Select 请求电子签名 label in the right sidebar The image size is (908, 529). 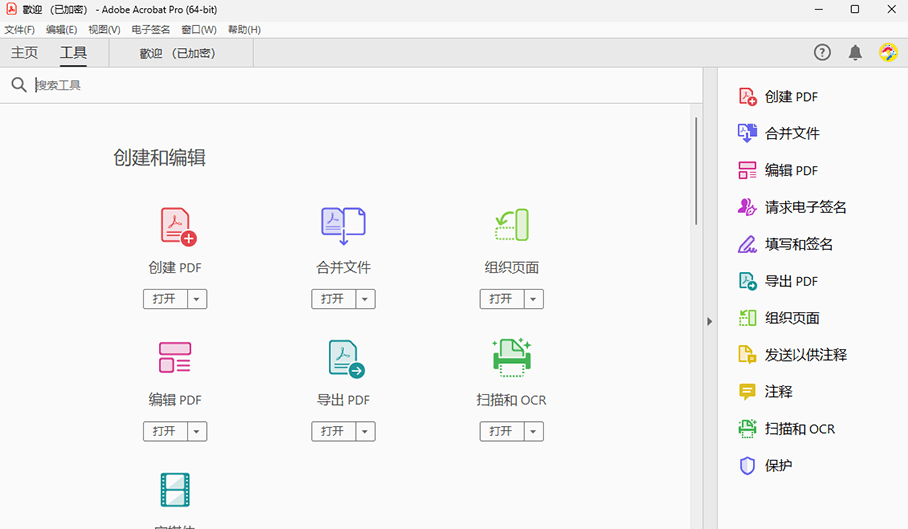[x=806, y=207]
